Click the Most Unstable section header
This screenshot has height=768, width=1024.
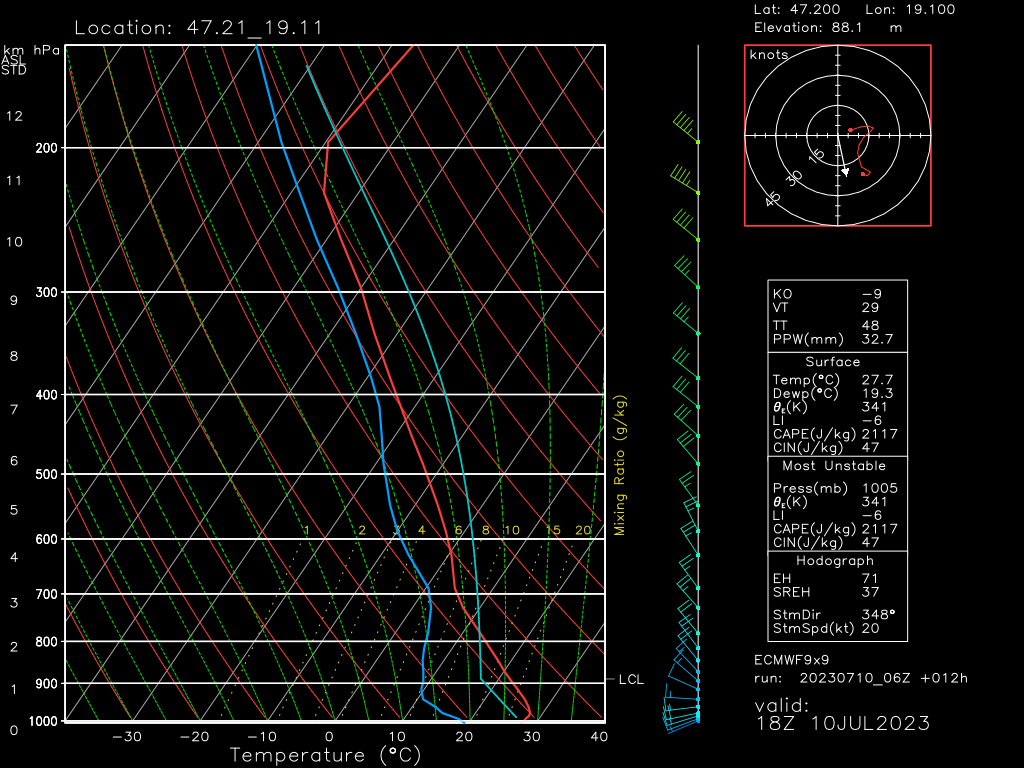coord(832,466)
